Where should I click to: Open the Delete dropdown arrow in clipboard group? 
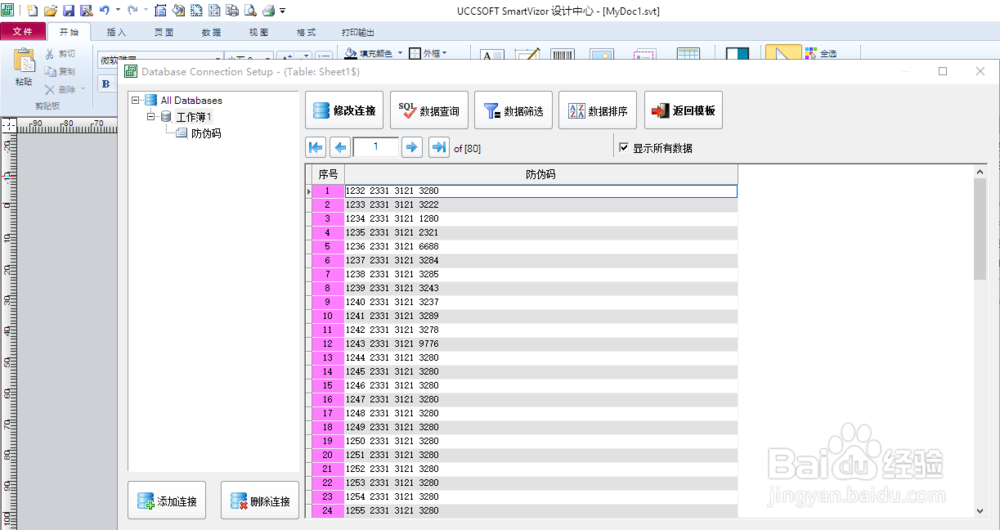pos(82,89)
